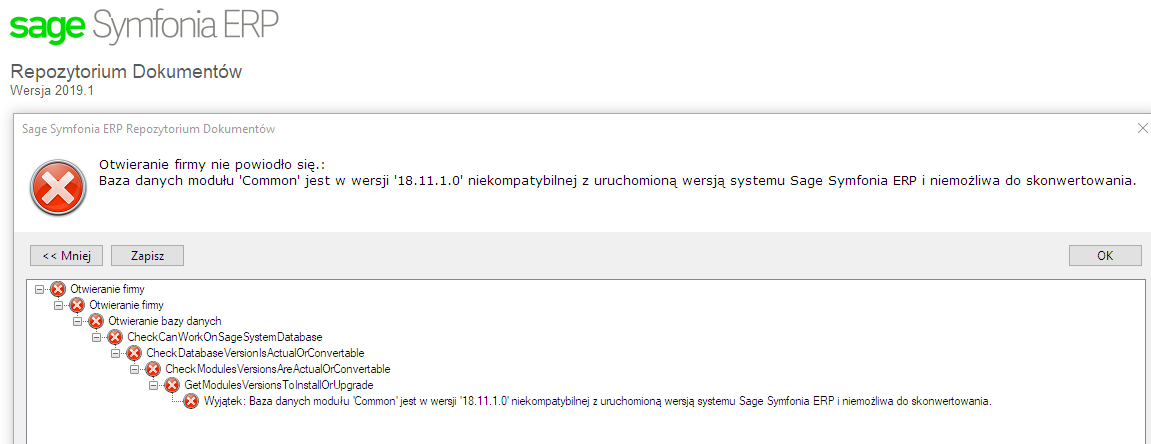This screenshot has height=444, width=1151.
Task: Collapse the 'Otwieranie bazy danych' tree node
Action: point(77,321)
